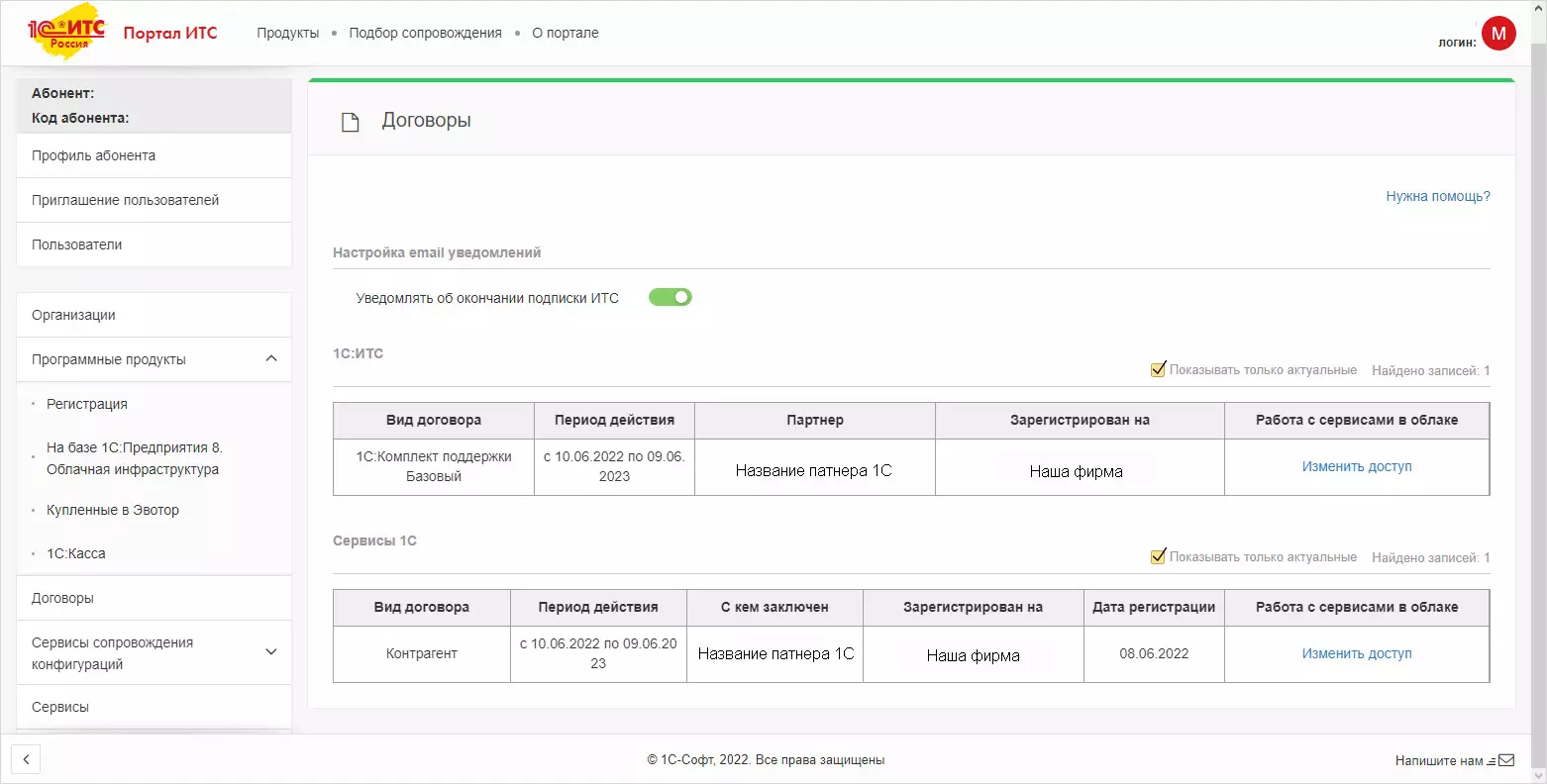Uncheck Показывать только актуальные for 1С:ИТС
1547x784 pixels.
click(x=1158, y=369)
